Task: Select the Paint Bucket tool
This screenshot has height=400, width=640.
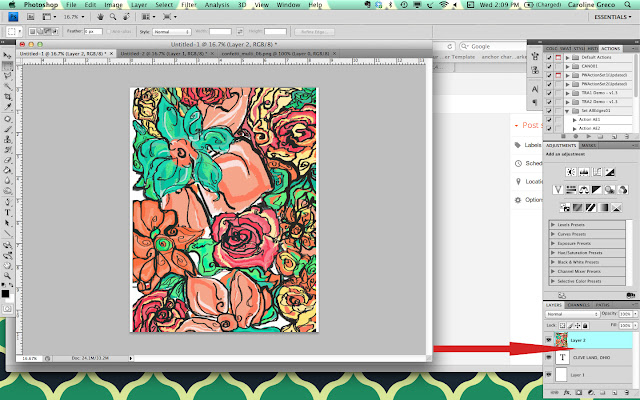Action: click(7, 170)
